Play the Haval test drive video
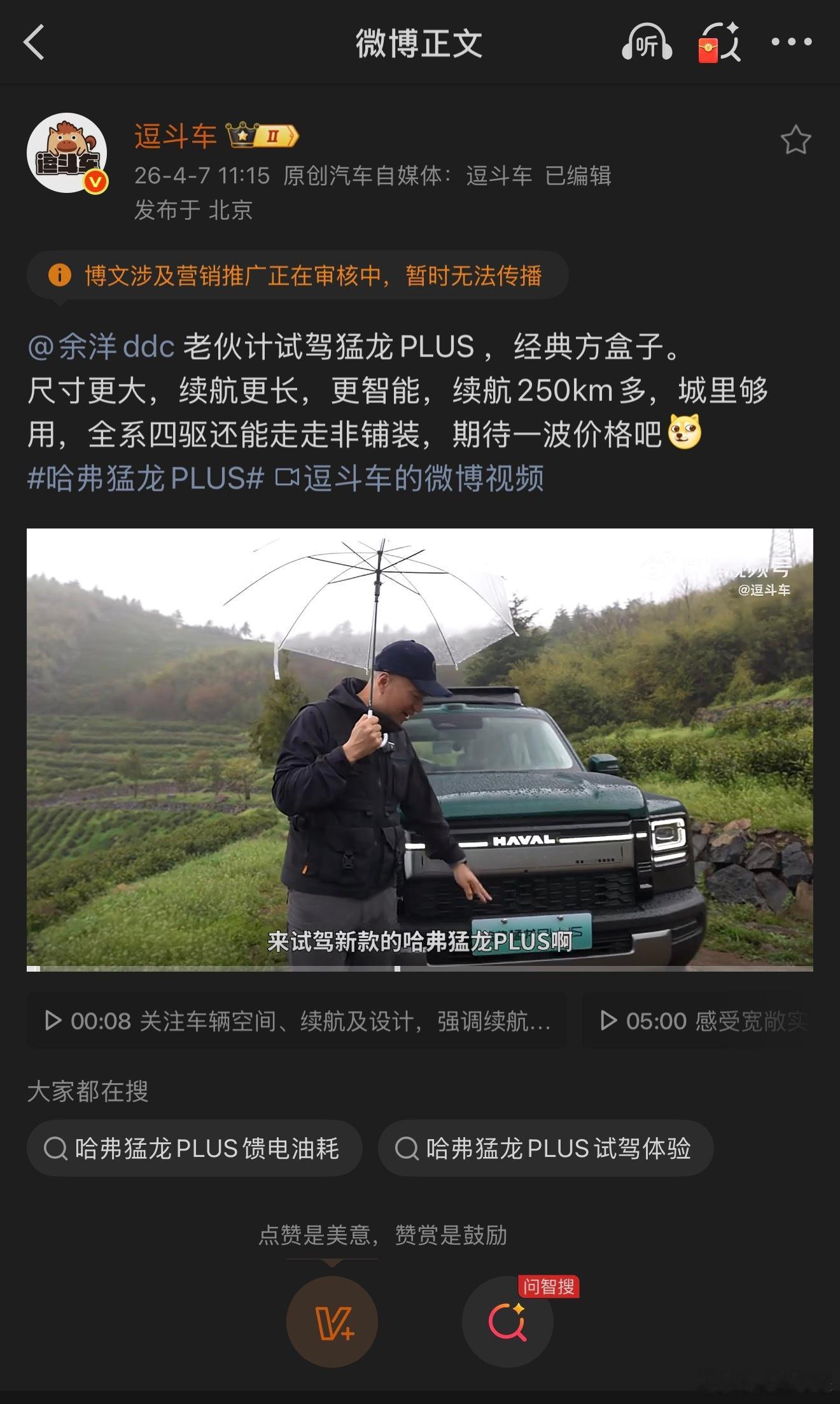 tap(420, 749)
